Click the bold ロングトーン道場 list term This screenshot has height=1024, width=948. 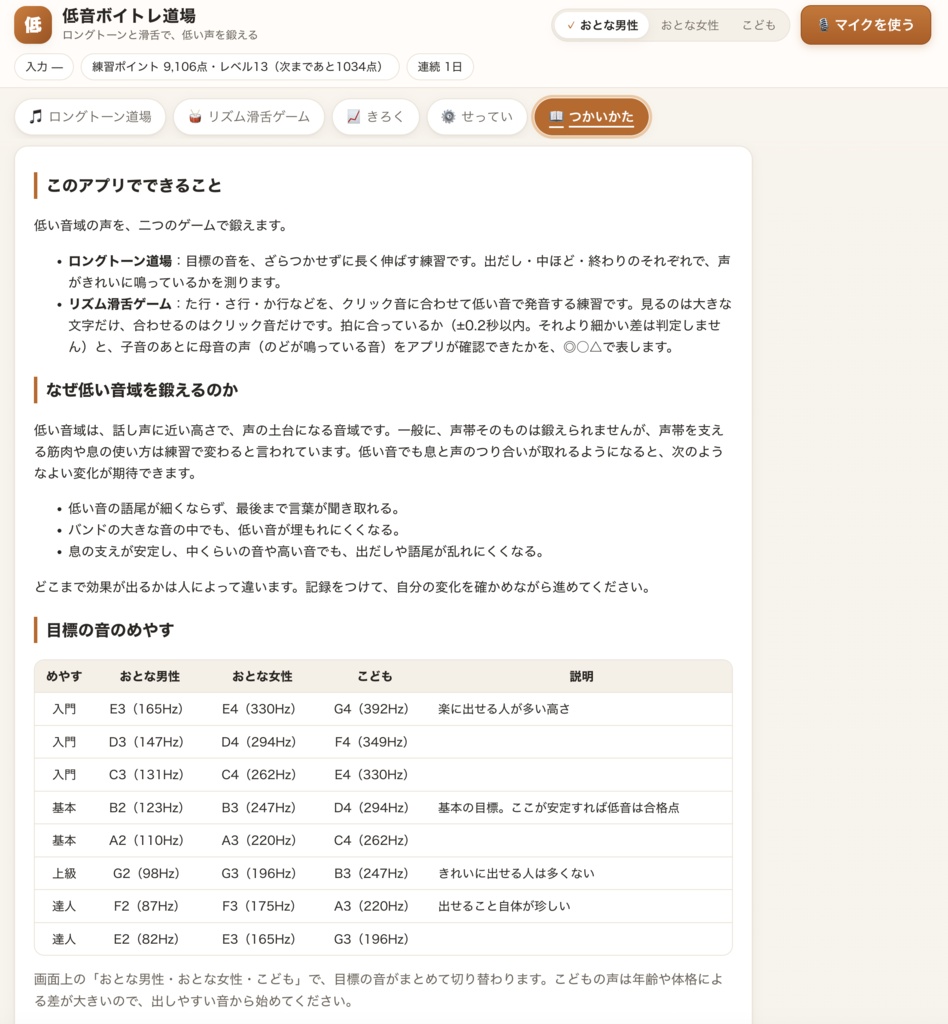click(x=120, y=261)
